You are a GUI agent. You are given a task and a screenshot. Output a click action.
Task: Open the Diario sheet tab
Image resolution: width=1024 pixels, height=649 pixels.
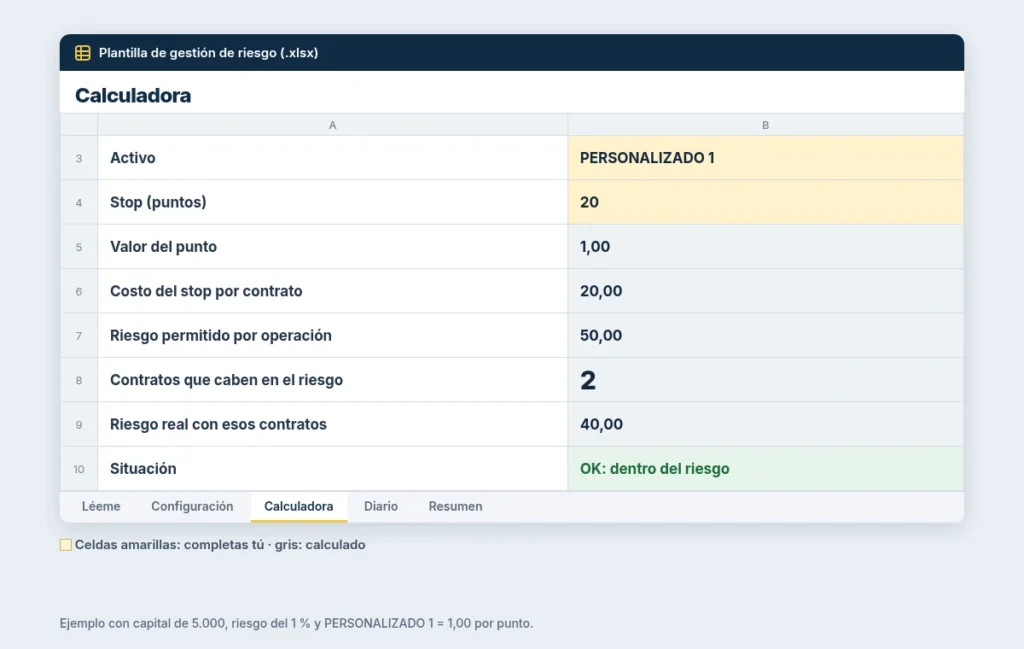pos(381,507)
